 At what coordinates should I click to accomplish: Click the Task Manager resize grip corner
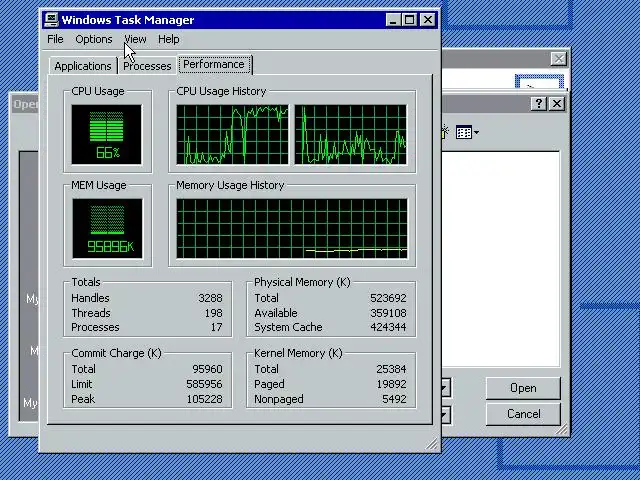pos(431,444)
